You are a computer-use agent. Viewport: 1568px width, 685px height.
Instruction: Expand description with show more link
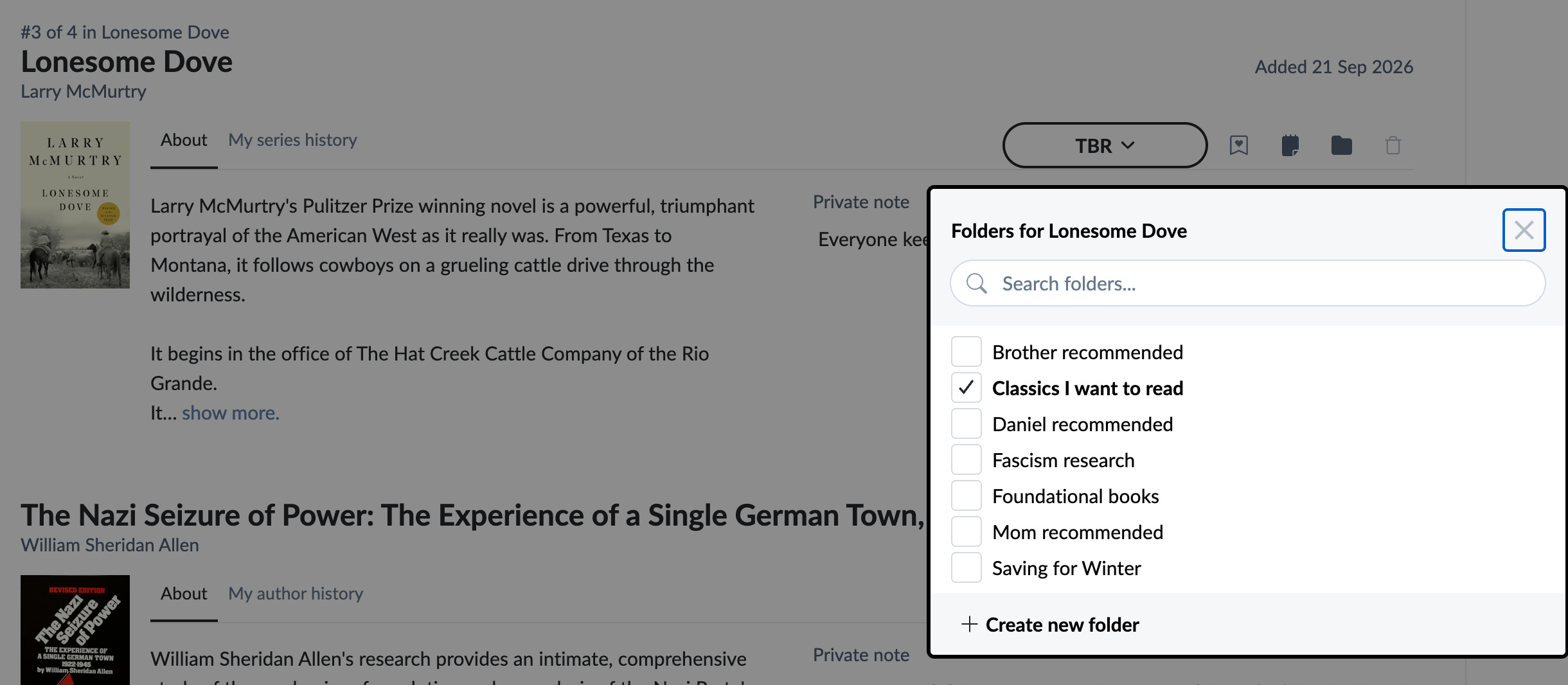click(231, 413)
